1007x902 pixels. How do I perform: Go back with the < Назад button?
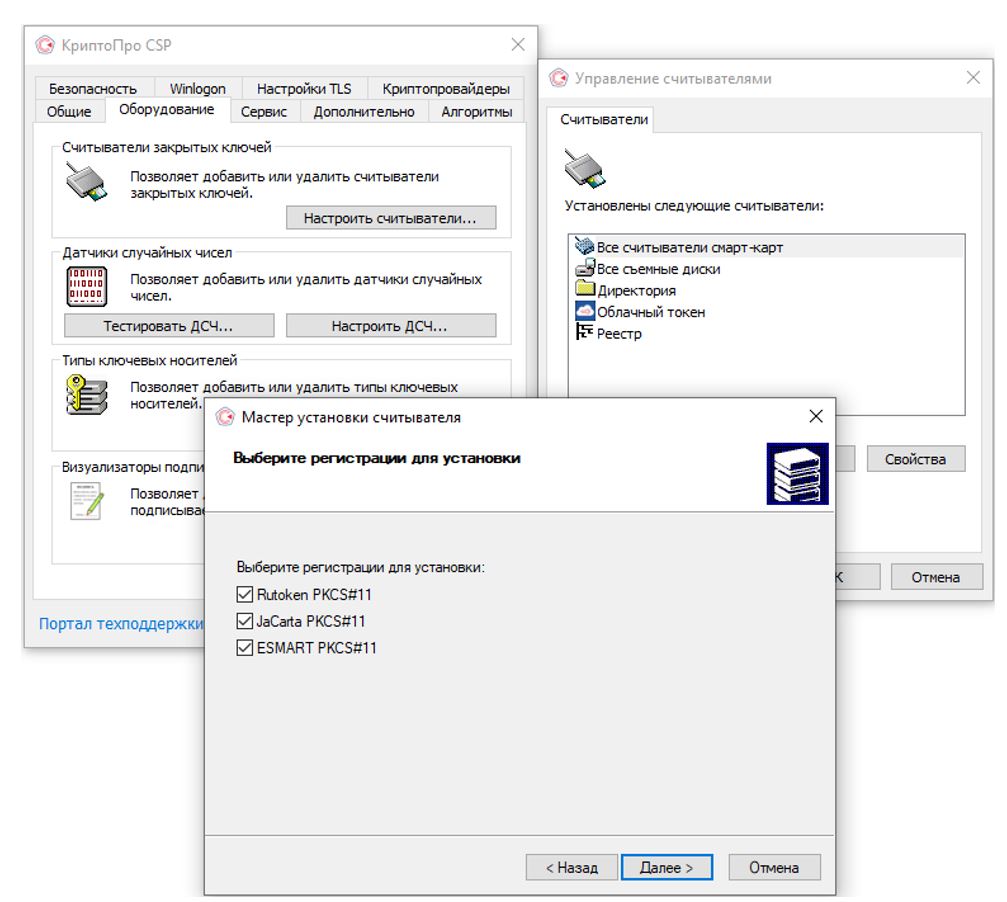coord(572,867)
